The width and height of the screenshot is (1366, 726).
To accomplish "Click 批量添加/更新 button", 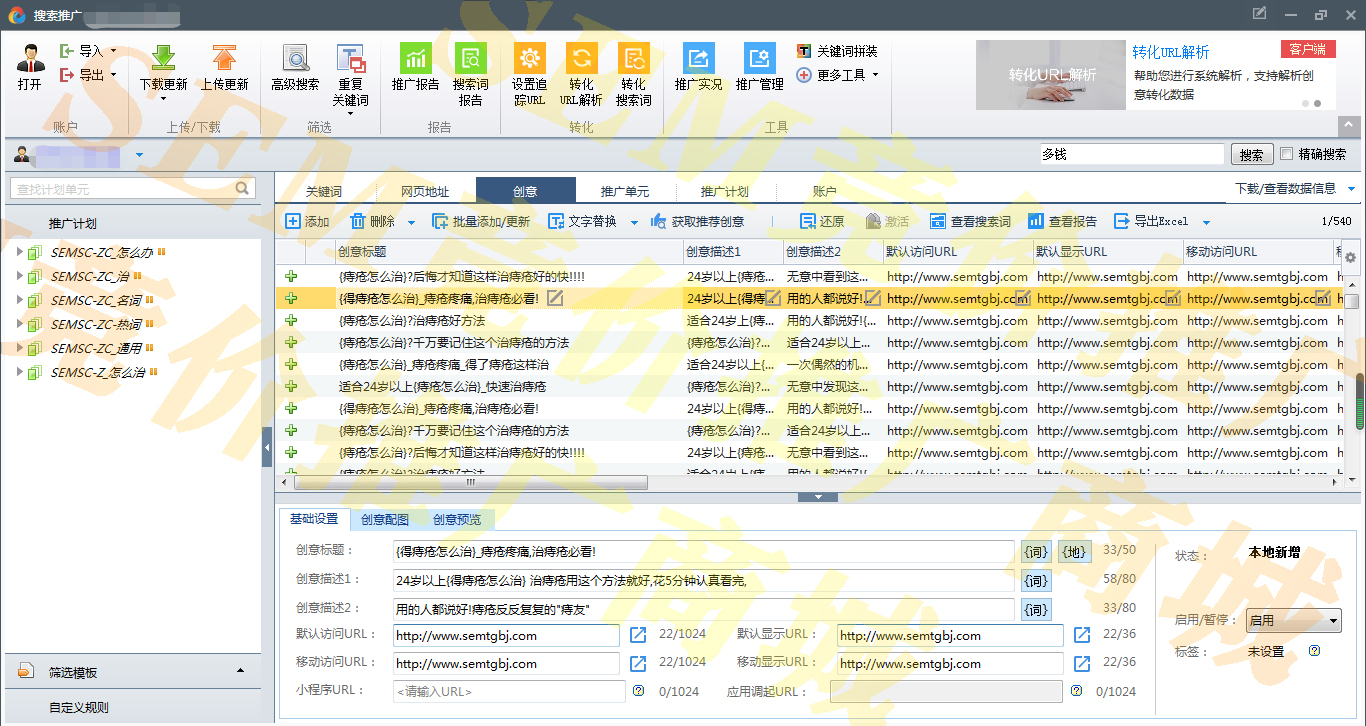I will pyautogui.click(x=481, y=222).
